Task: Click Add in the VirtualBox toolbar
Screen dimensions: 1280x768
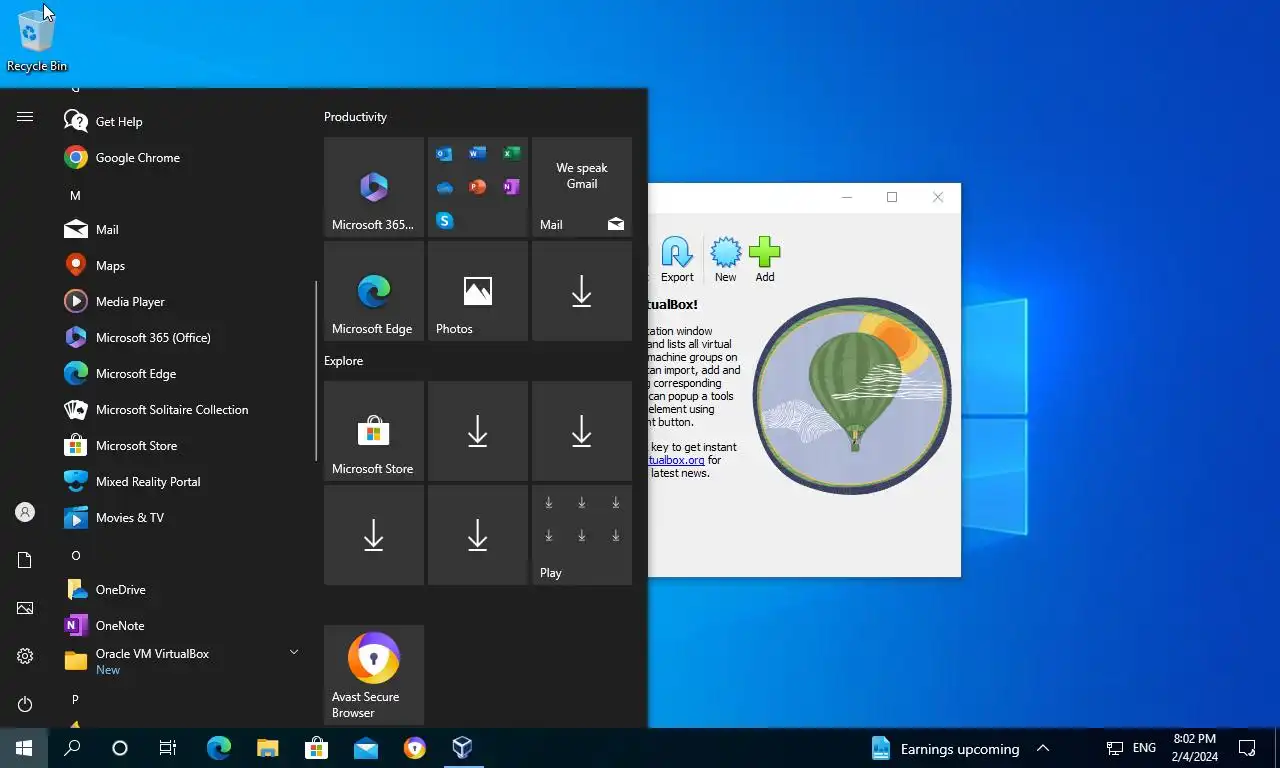Action: [x=765, y=260]
